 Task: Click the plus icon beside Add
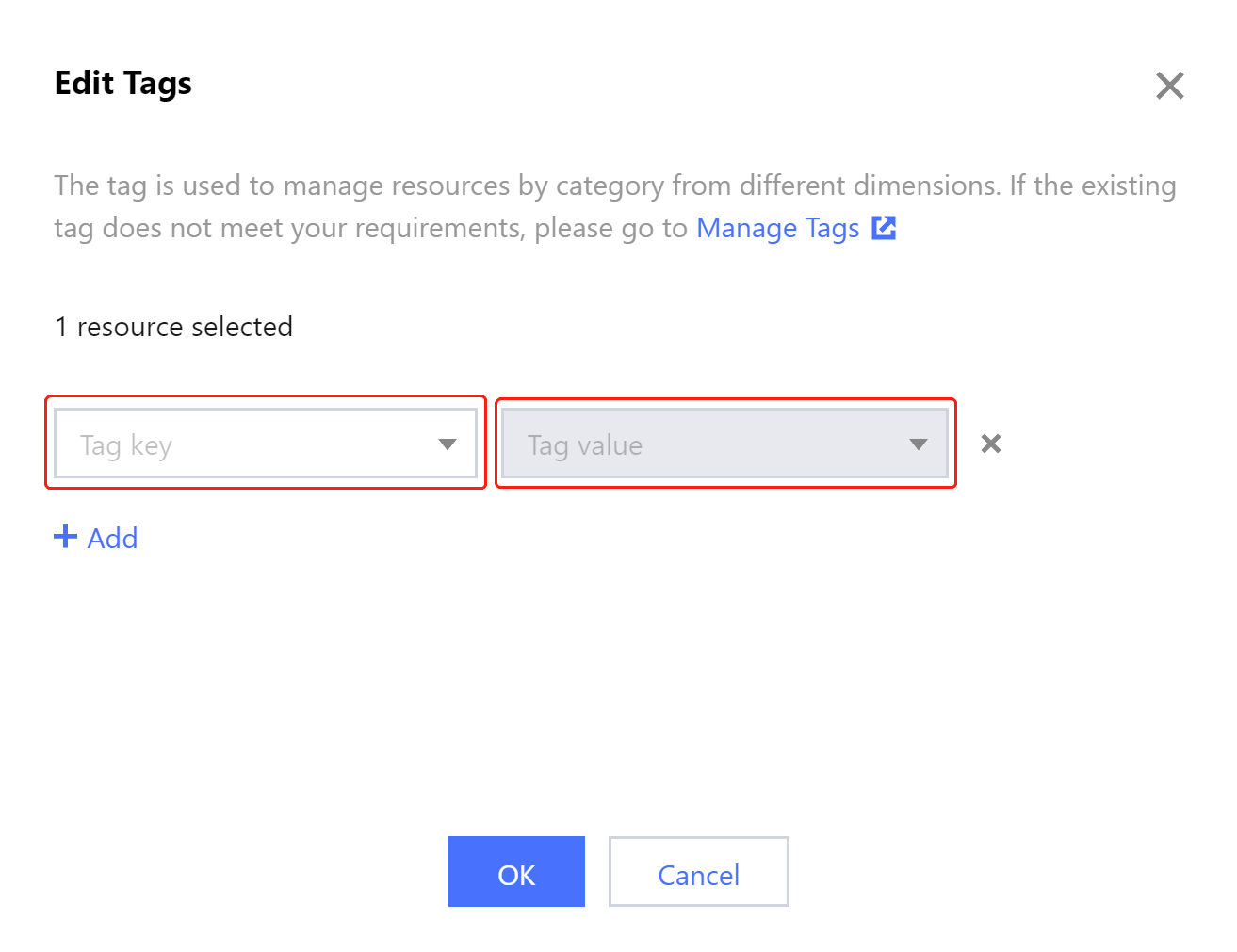(65, 537)
